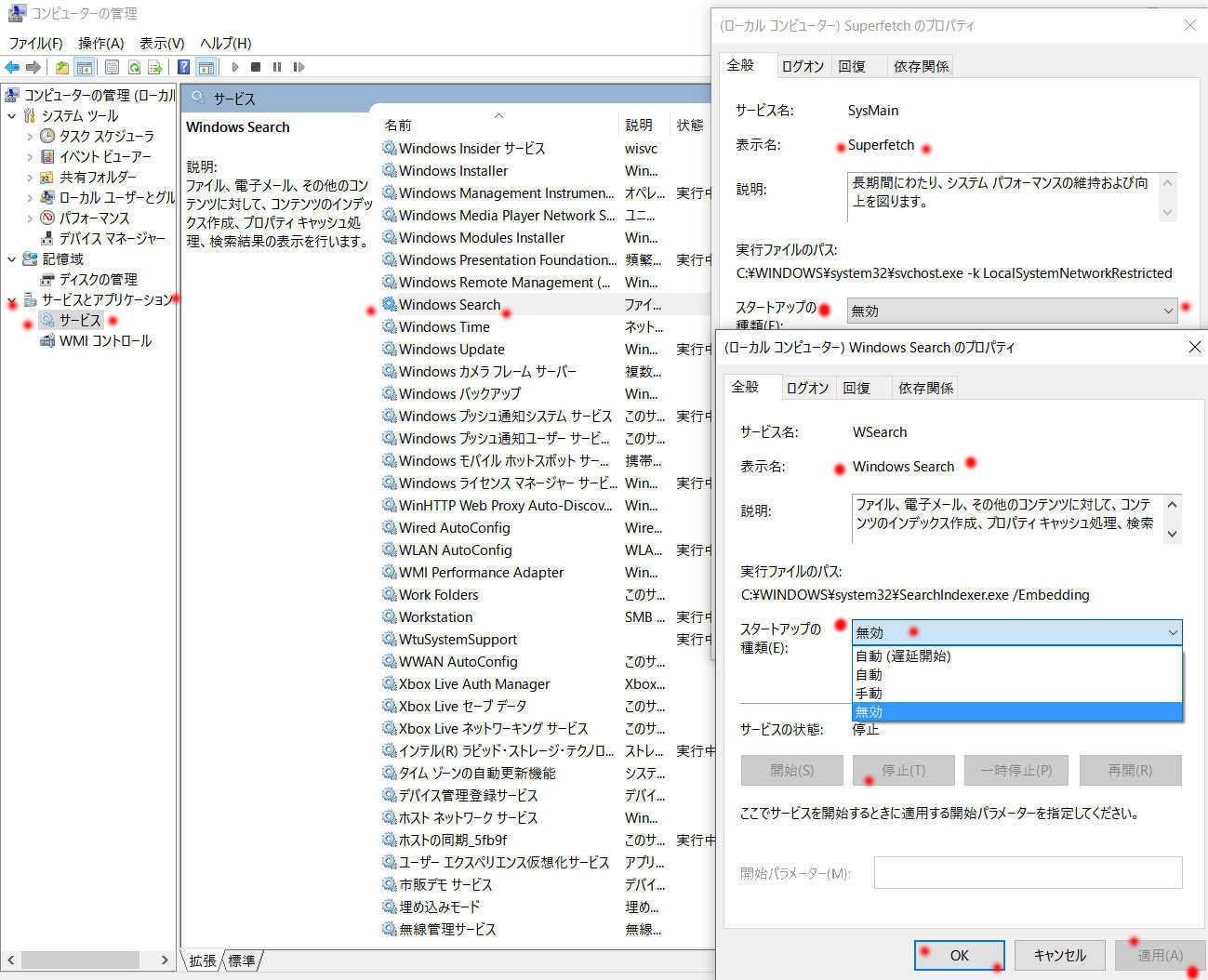1208x980 pixels.
Task: Expand the パフォーマンス tree arrow
Action: tap(30, 218)
